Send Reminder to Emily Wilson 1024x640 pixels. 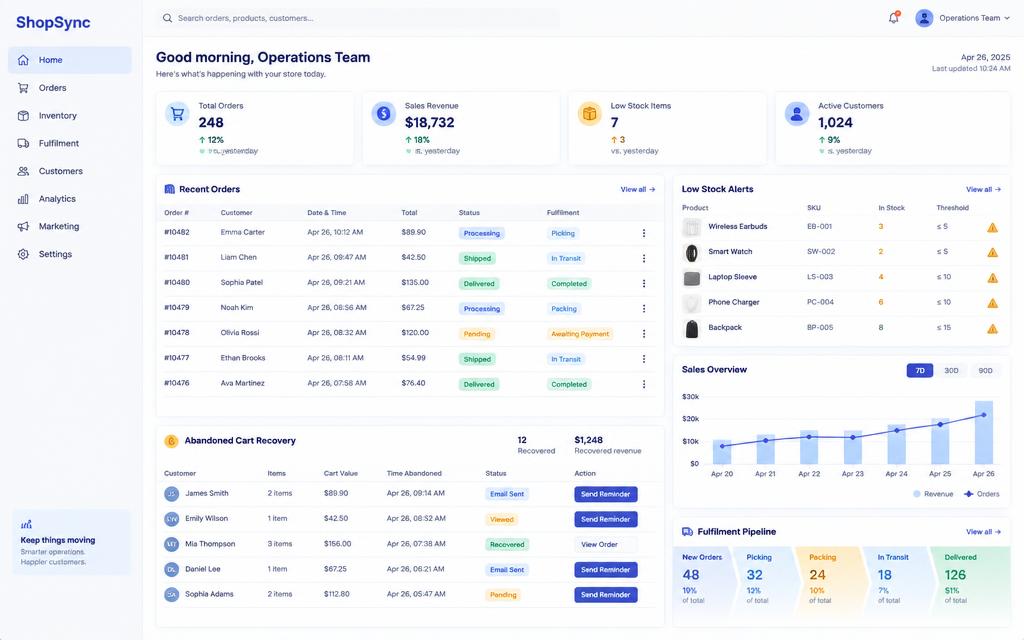[x=605, y=519]
